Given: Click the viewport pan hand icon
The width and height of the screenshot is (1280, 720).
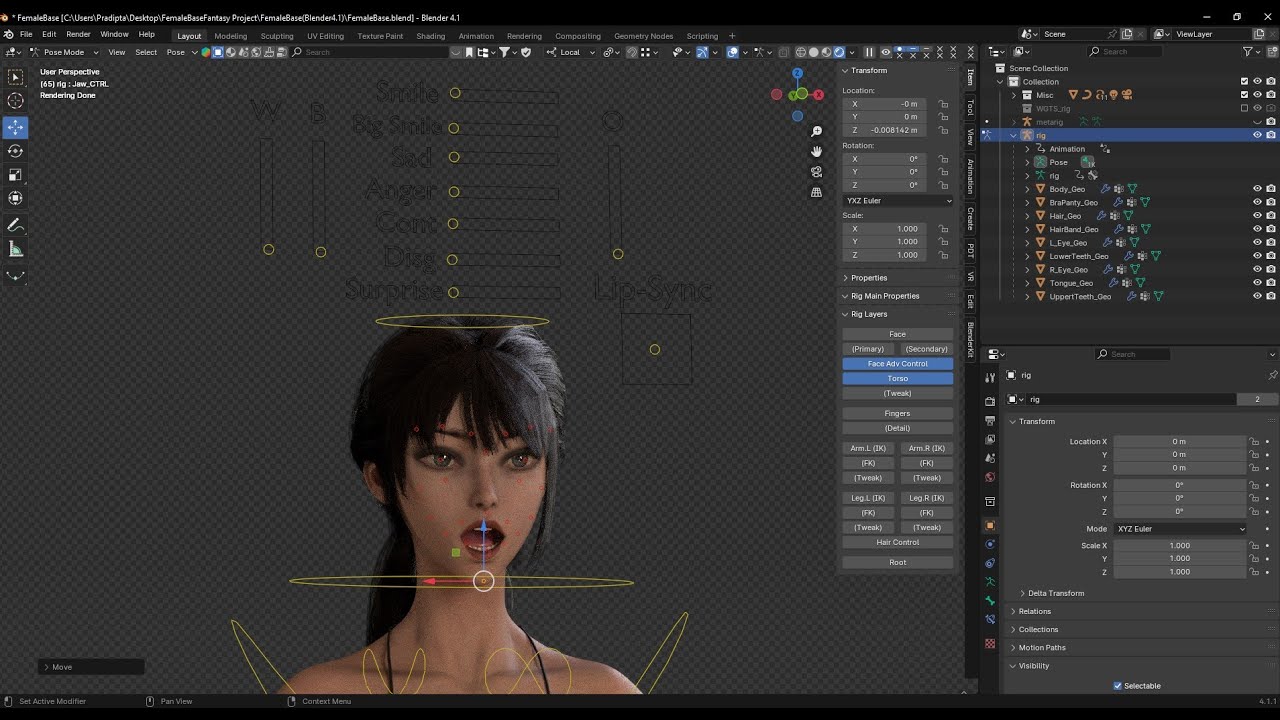Looking at the screenshot, I should [816, 152].
